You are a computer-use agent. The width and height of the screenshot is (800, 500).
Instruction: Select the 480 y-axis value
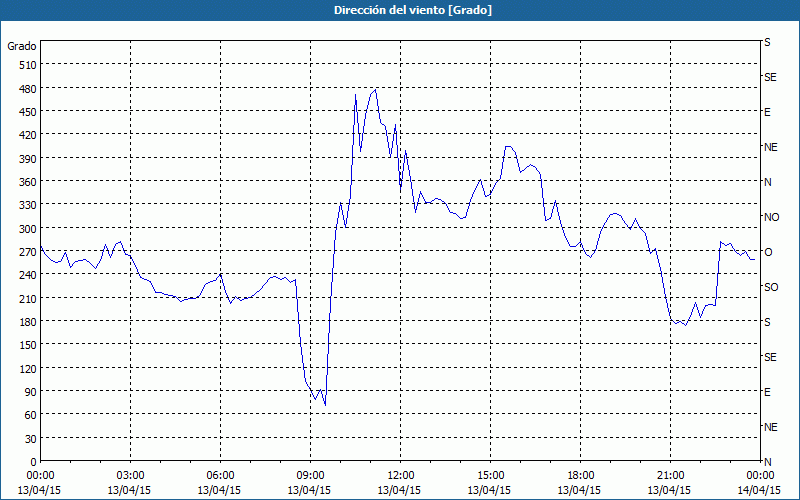click(28, 88)
